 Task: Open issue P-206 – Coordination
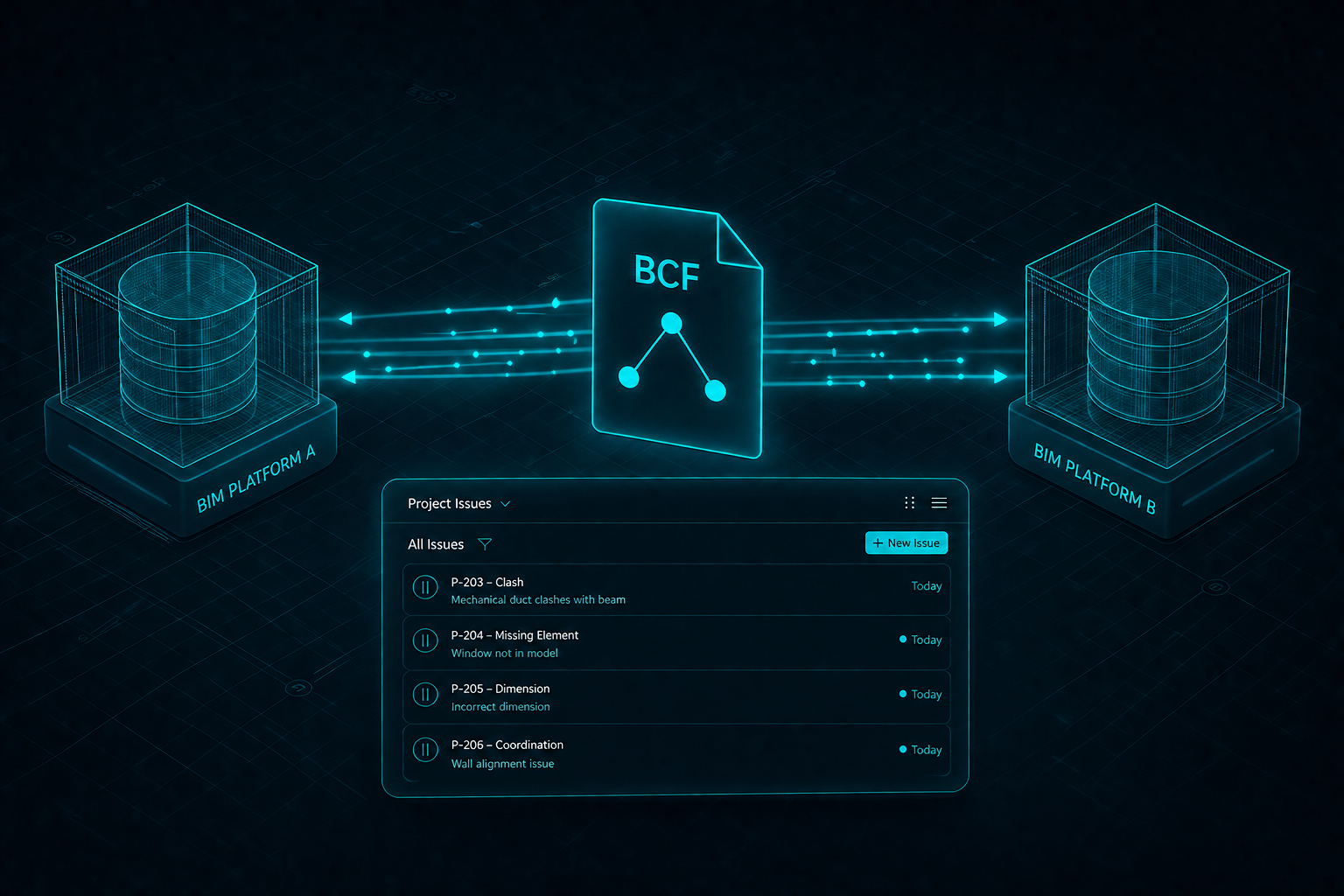tap(676, 752)
